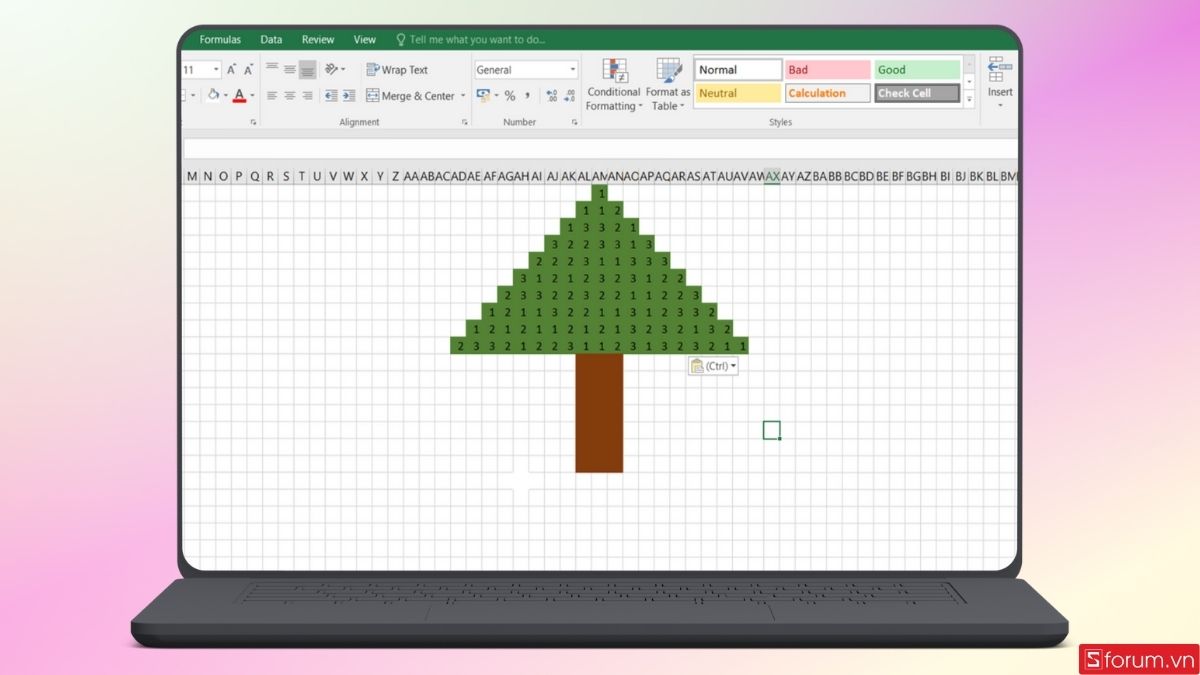
Task: Open the fill color dropdown arrow
Action: (226, 96)
